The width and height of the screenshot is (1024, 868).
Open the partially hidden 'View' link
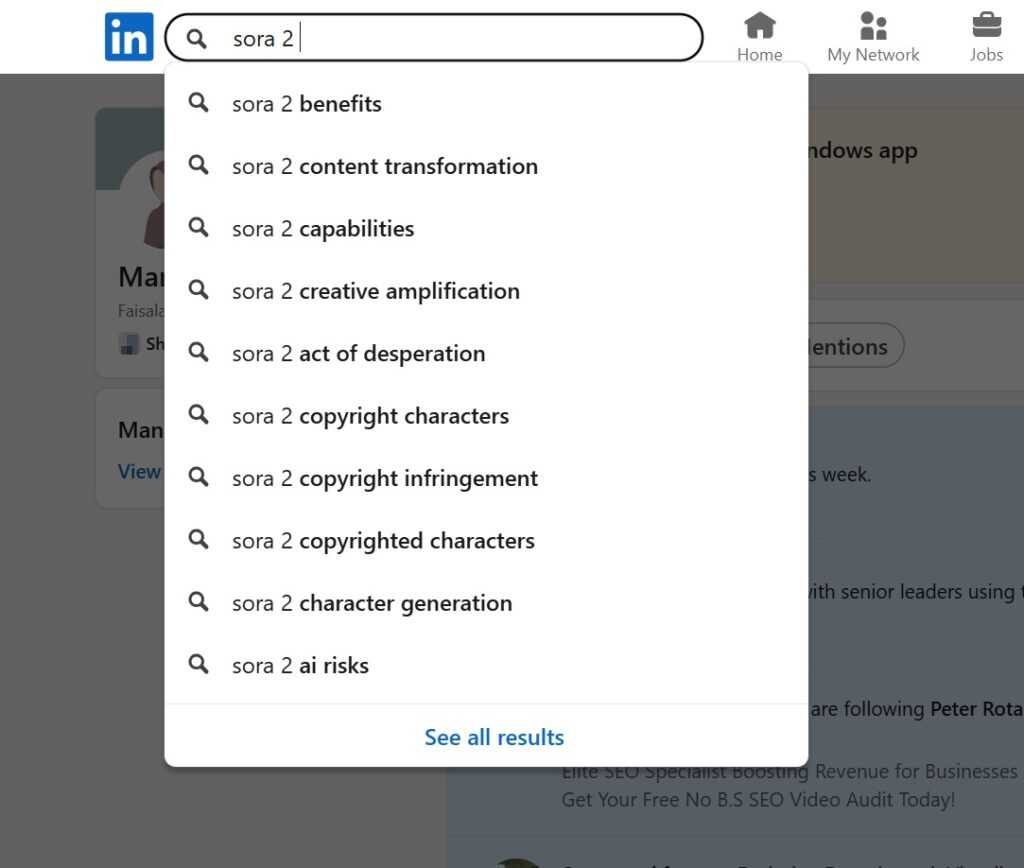coord(139,471)
